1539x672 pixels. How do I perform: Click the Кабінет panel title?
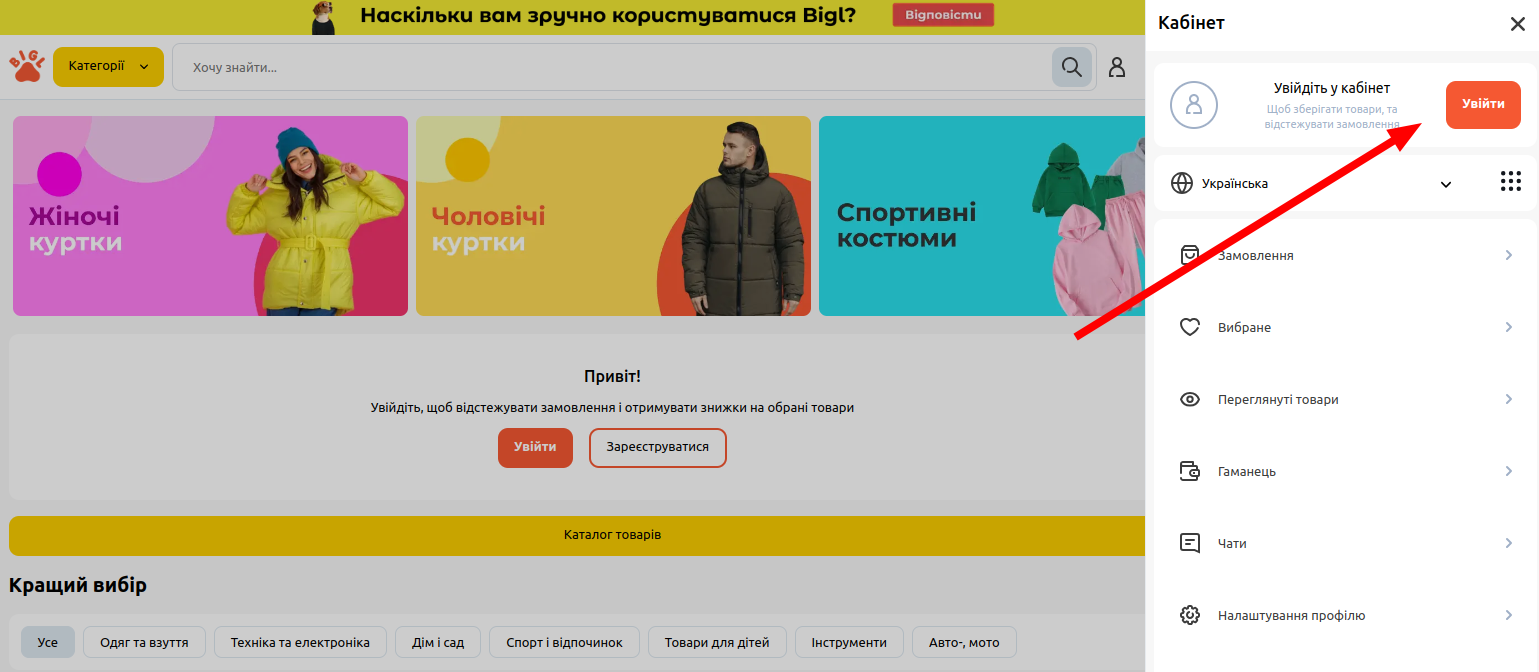(x=1191, y=23)
